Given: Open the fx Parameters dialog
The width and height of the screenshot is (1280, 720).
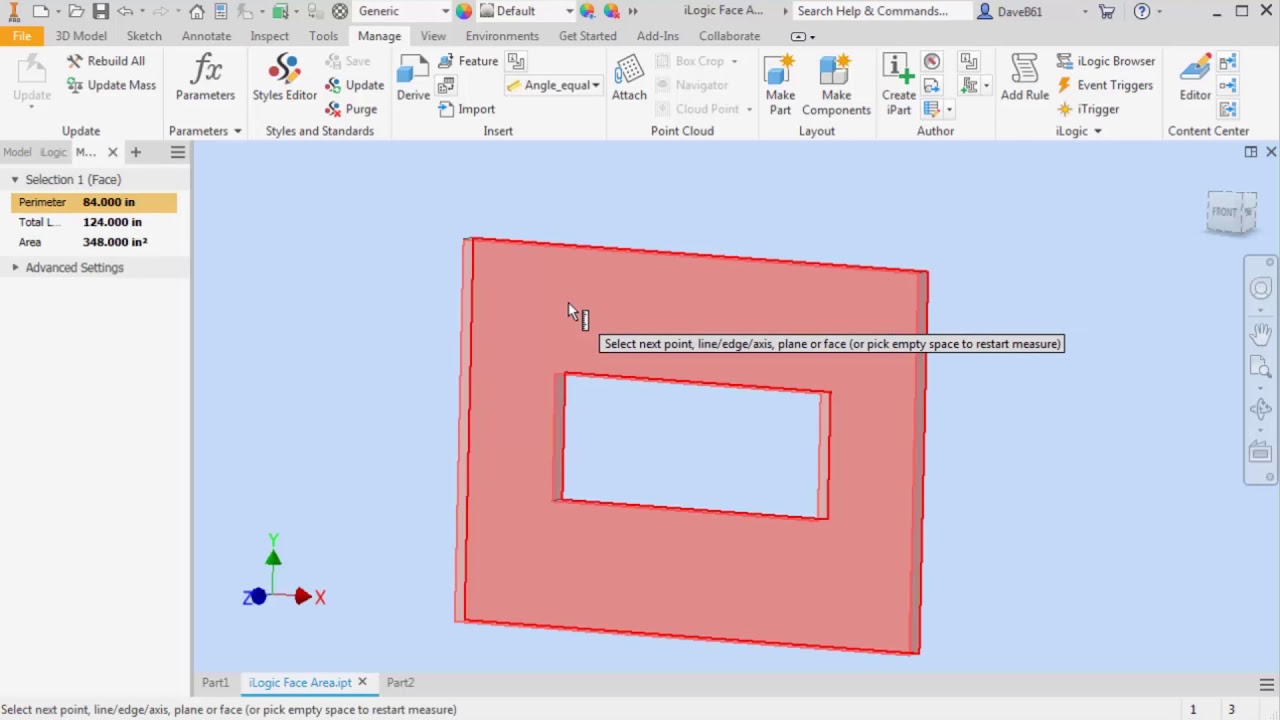Looking at the screenshot, I should 205,78.
